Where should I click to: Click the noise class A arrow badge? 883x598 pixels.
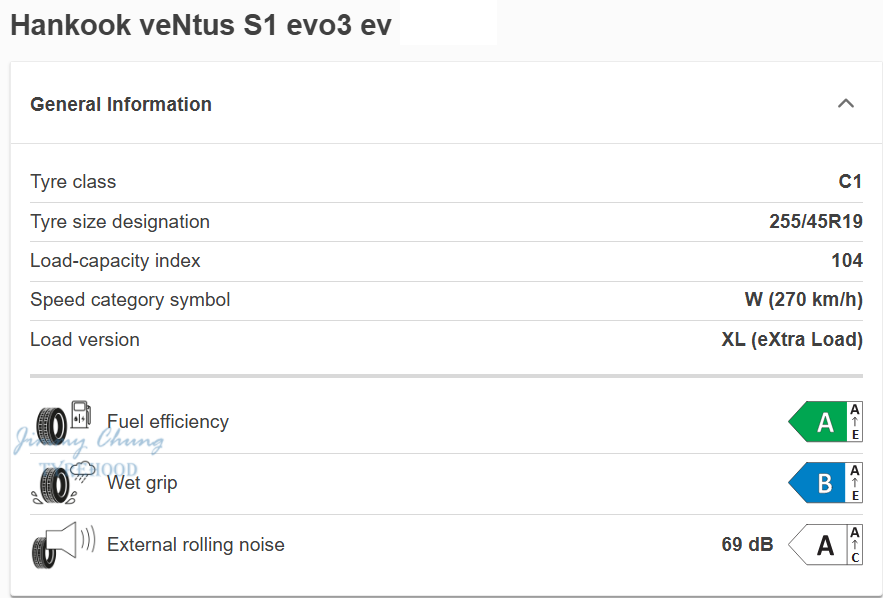(x=819, y=545)
